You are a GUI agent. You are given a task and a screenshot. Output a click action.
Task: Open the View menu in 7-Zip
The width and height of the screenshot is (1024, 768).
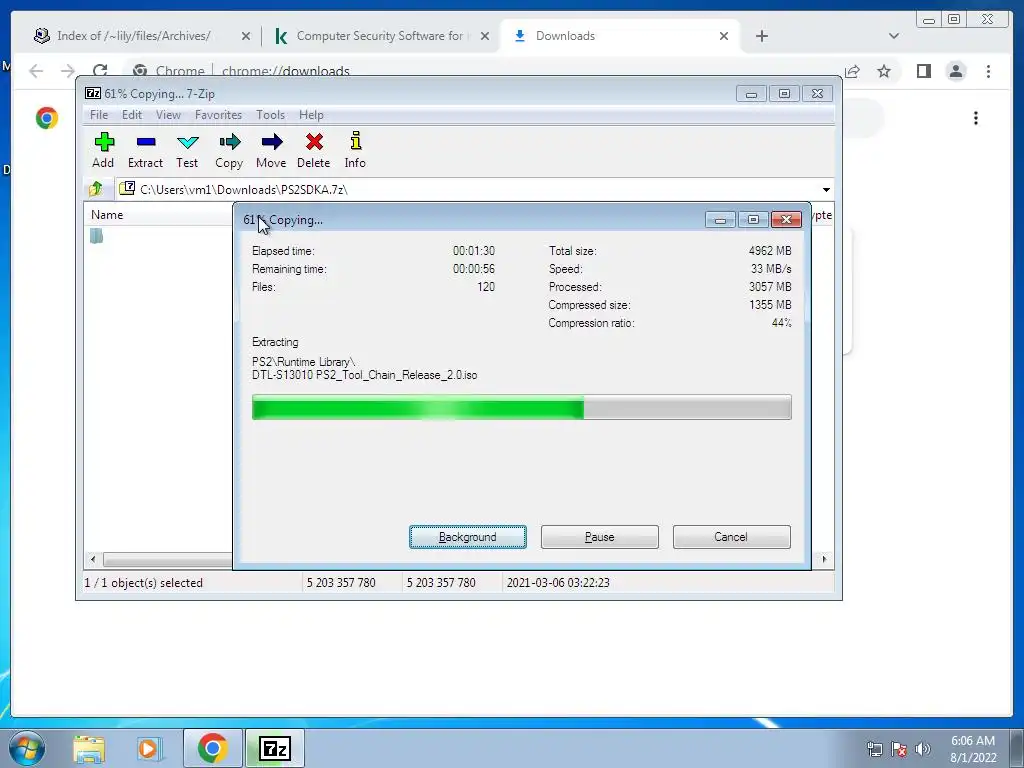168,115
